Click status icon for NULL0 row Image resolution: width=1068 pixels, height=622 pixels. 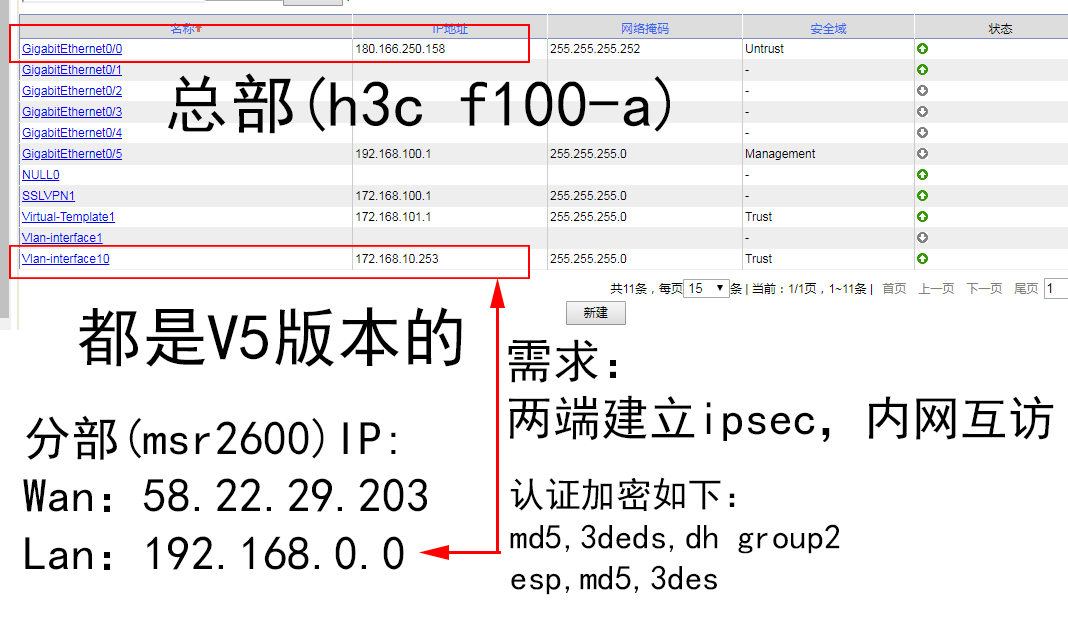click(x=922, y=174)
